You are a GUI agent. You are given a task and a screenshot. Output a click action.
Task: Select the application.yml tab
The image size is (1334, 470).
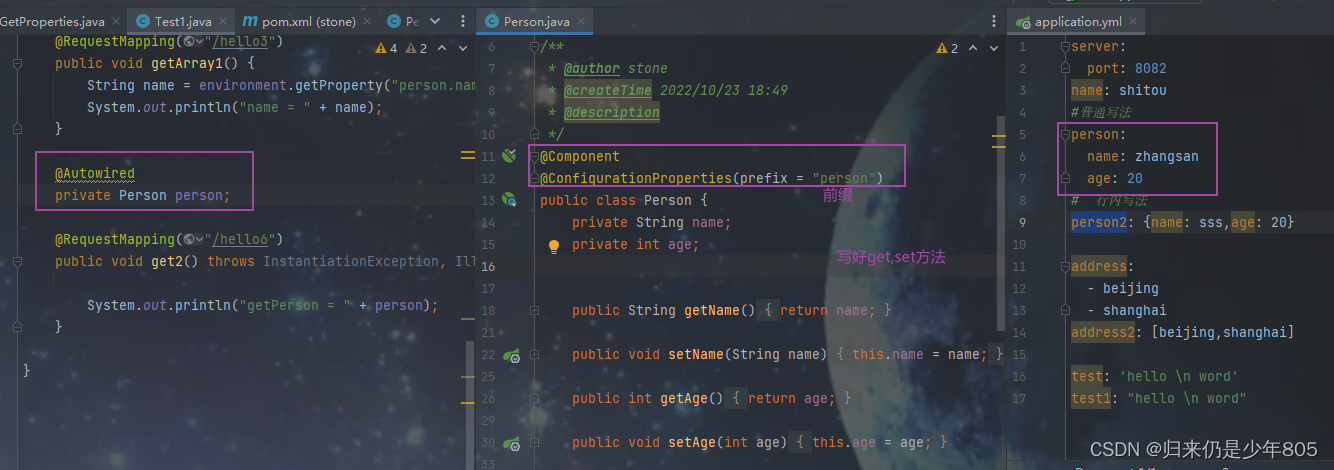coord(1078,21)
